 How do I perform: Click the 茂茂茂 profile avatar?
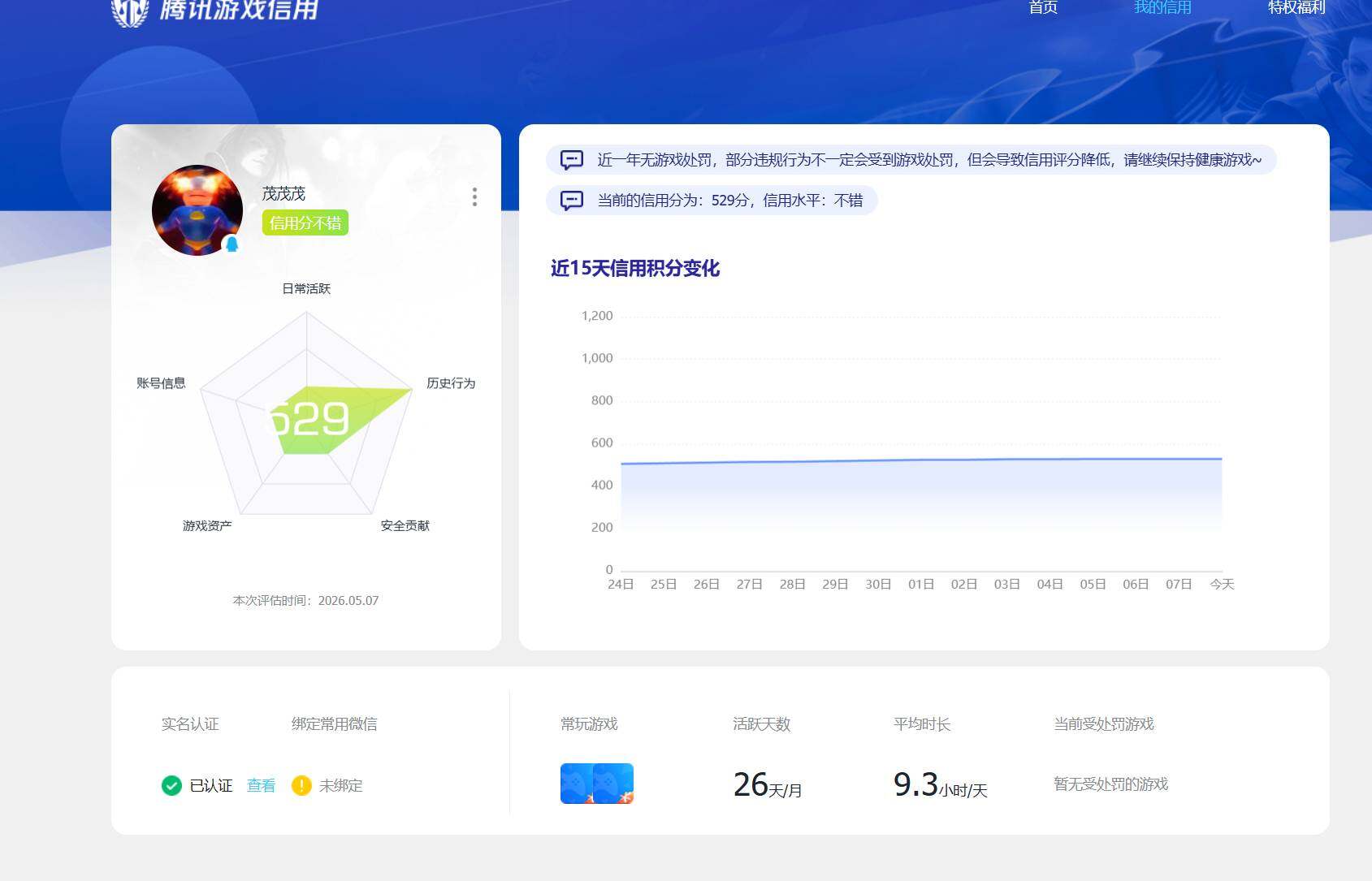tap(197, 210)
